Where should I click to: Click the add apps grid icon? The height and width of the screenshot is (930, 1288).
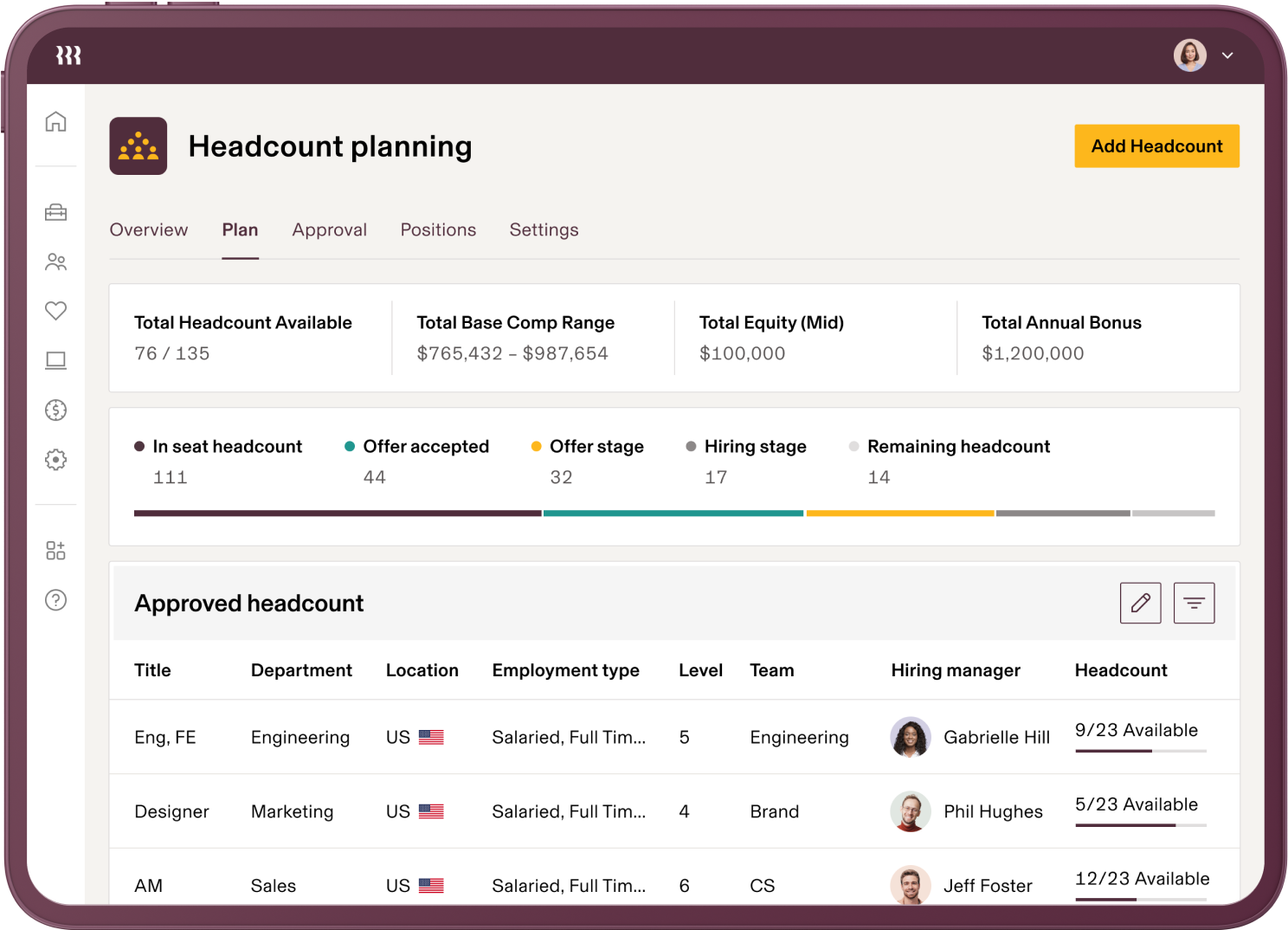[x=55, y=551]
